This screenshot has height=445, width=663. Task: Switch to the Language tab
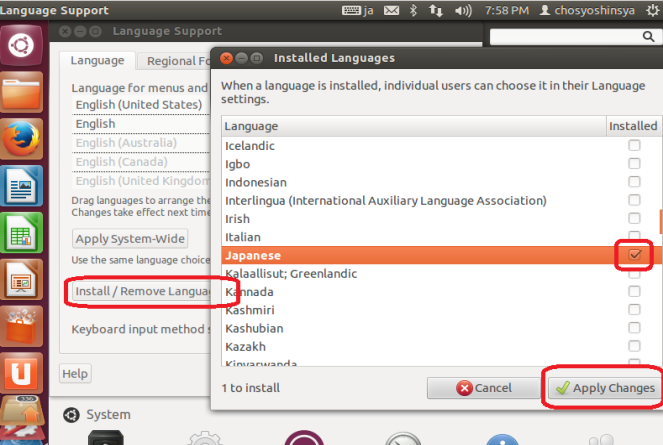[x=97, y=61]
